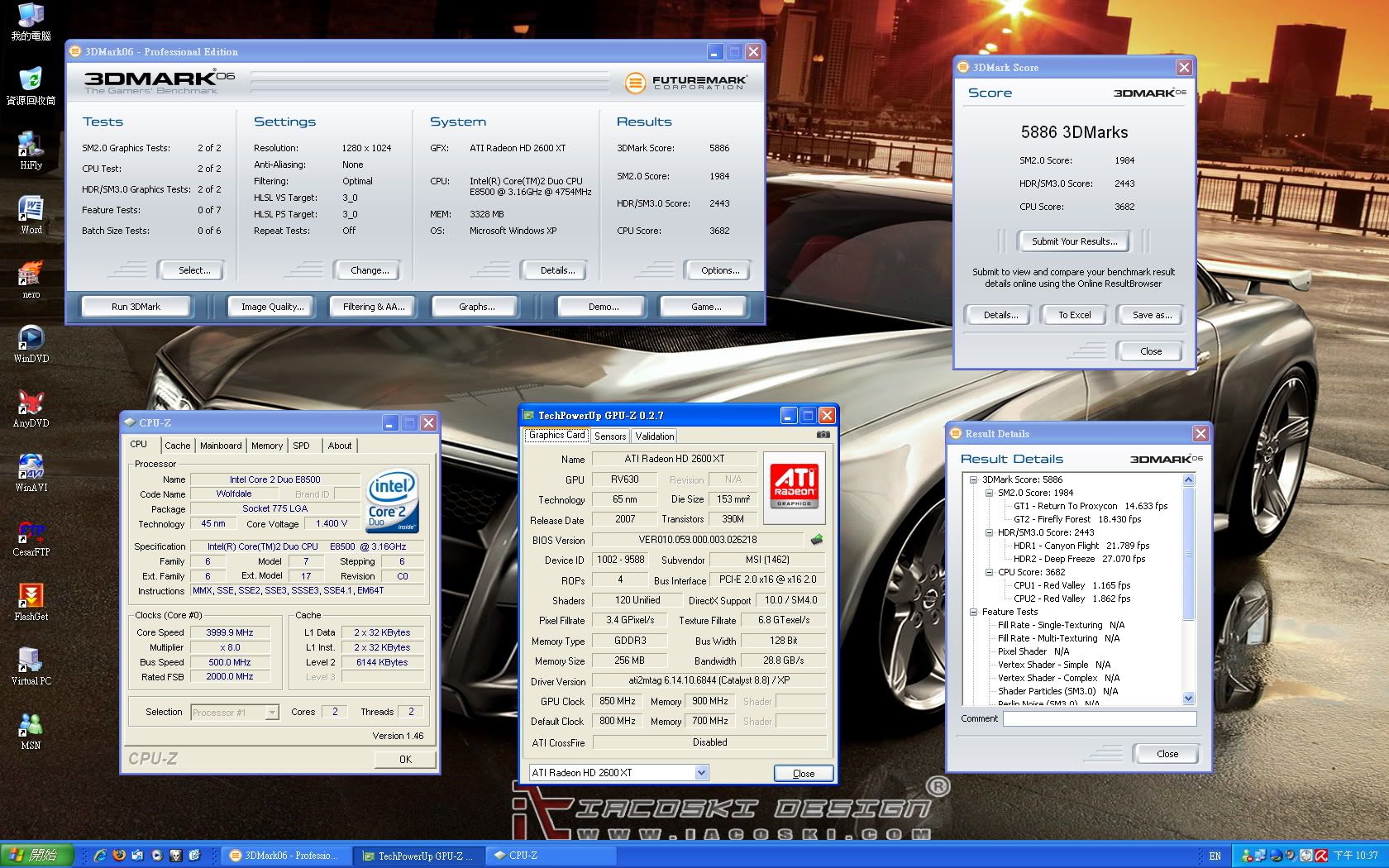This screenshot has height=868, width=1389.
Task: Collapse the SM2.0 Score: 1984 node
Action: [x=989, y=493]
